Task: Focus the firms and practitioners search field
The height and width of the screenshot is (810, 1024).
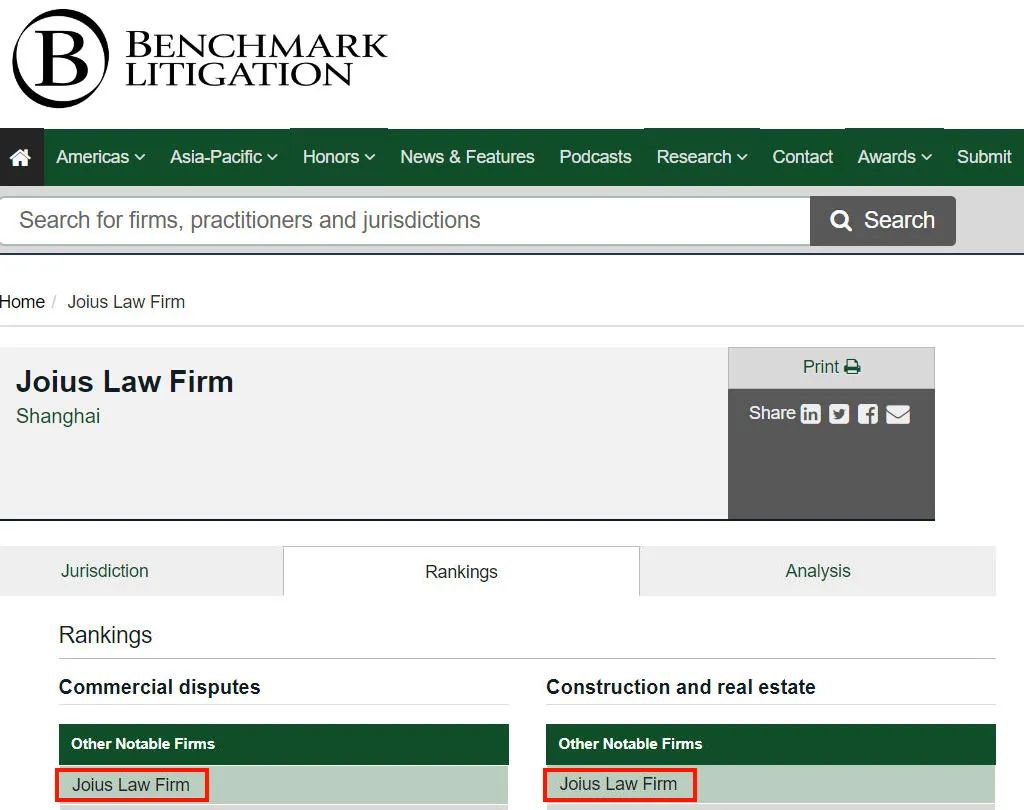Action: 405,221
